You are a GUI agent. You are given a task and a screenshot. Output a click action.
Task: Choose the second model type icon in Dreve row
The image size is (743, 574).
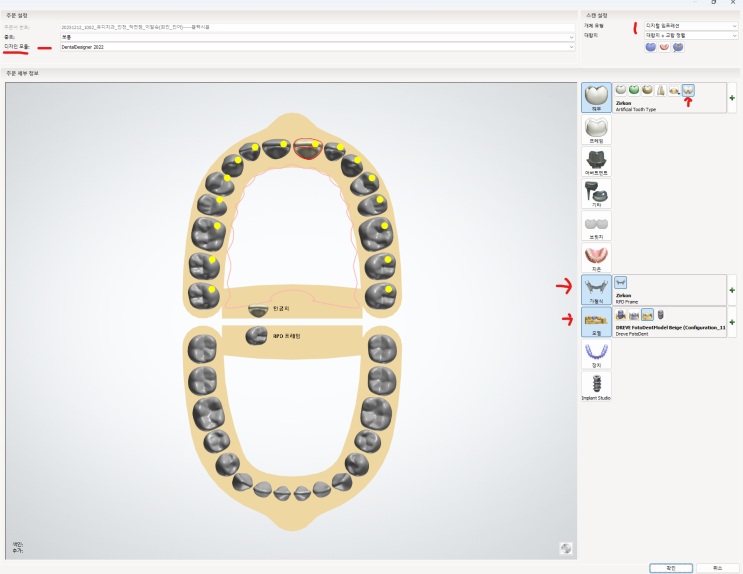pos(634,314)
